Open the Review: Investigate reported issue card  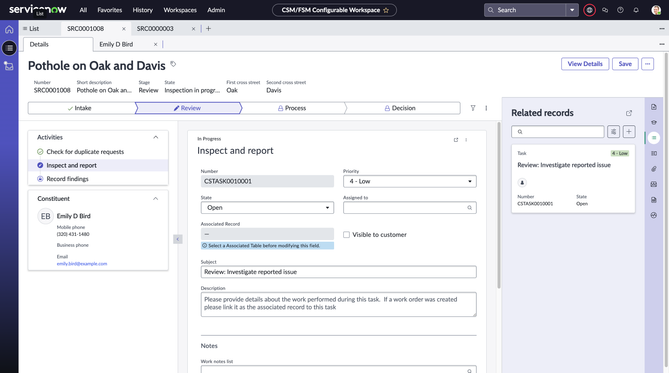coord(573,179)
